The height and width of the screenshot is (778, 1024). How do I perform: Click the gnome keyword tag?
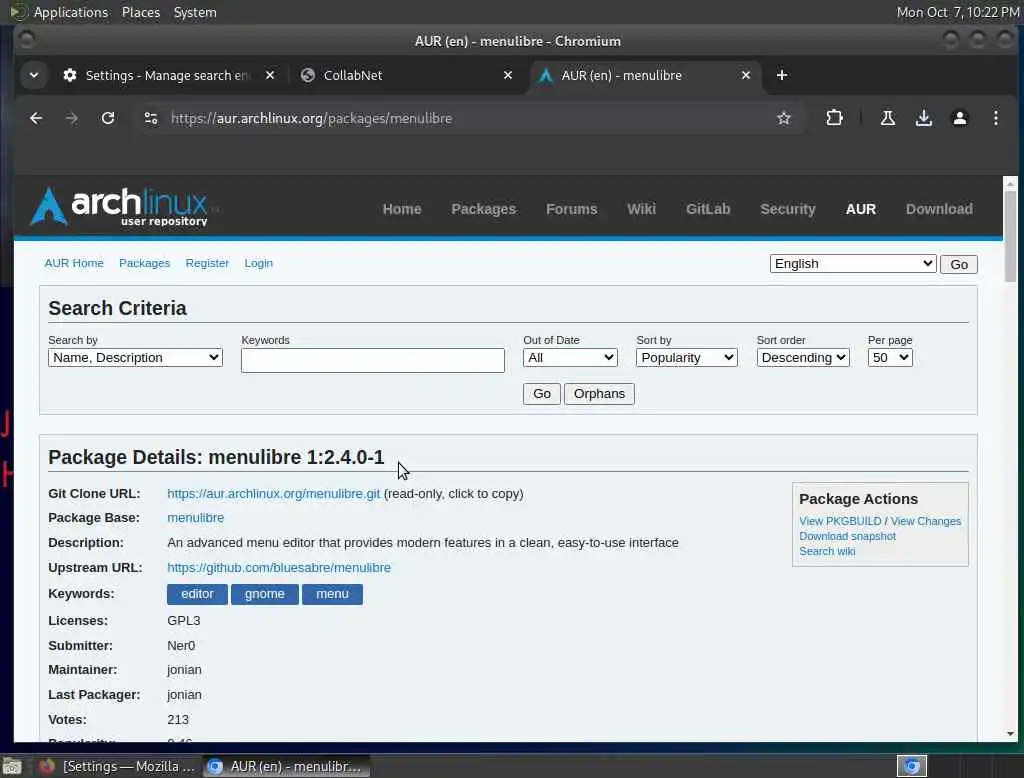tap(264, 594)
